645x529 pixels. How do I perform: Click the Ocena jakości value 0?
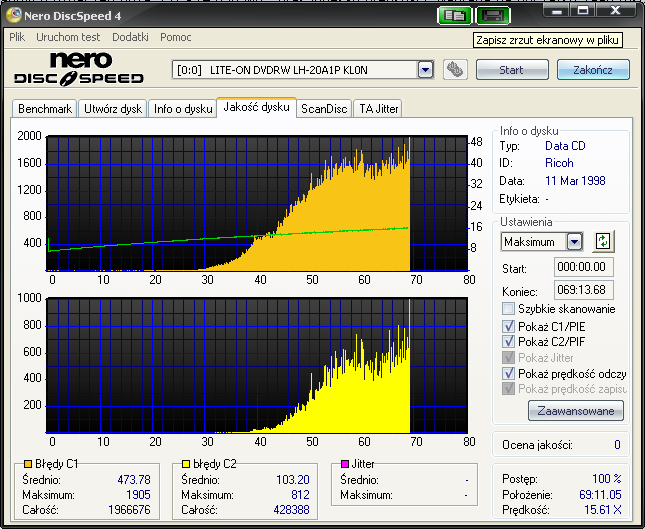[x=617, y=445]
